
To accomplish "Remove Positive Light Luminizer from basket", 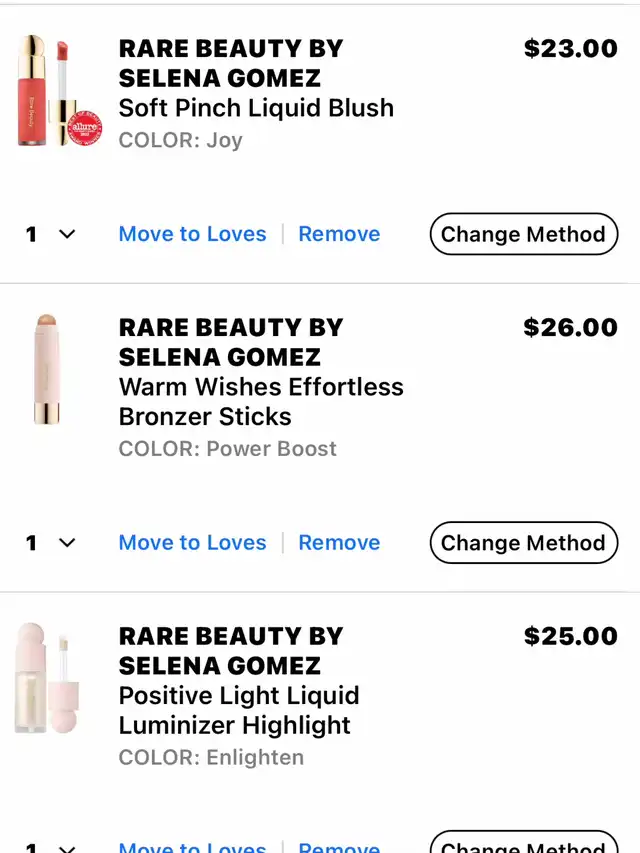I will 340,847.
